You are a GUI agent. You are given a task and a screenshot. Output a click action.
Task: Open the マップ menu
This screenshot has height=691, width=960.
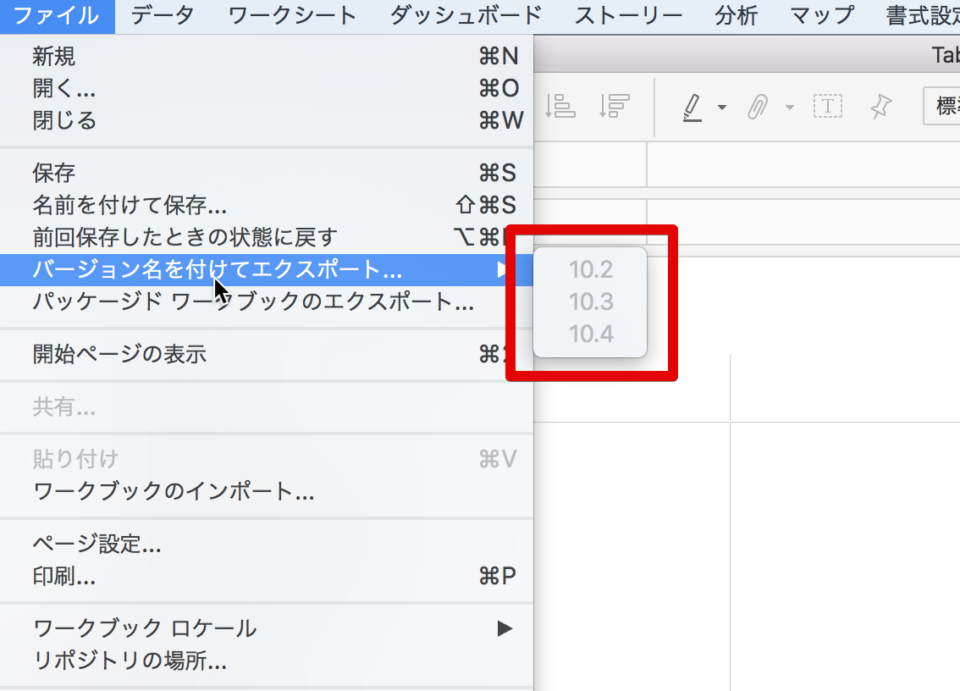(820, 15)
